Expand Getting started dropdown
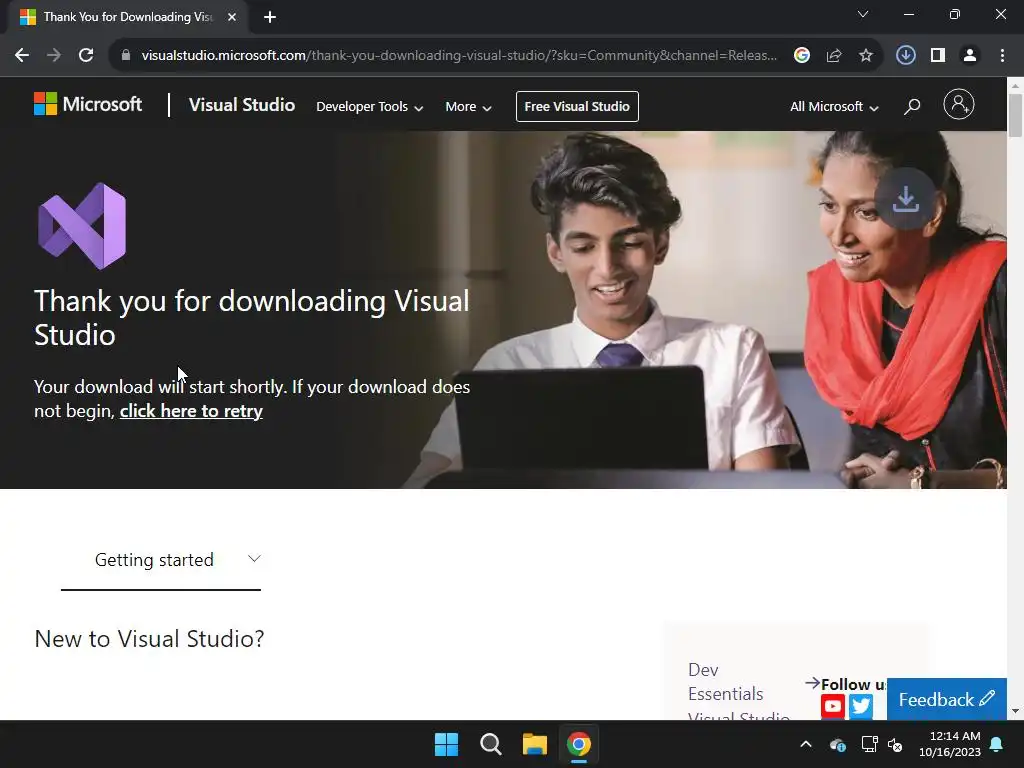 pyautogui.click(x=161, y=560)
